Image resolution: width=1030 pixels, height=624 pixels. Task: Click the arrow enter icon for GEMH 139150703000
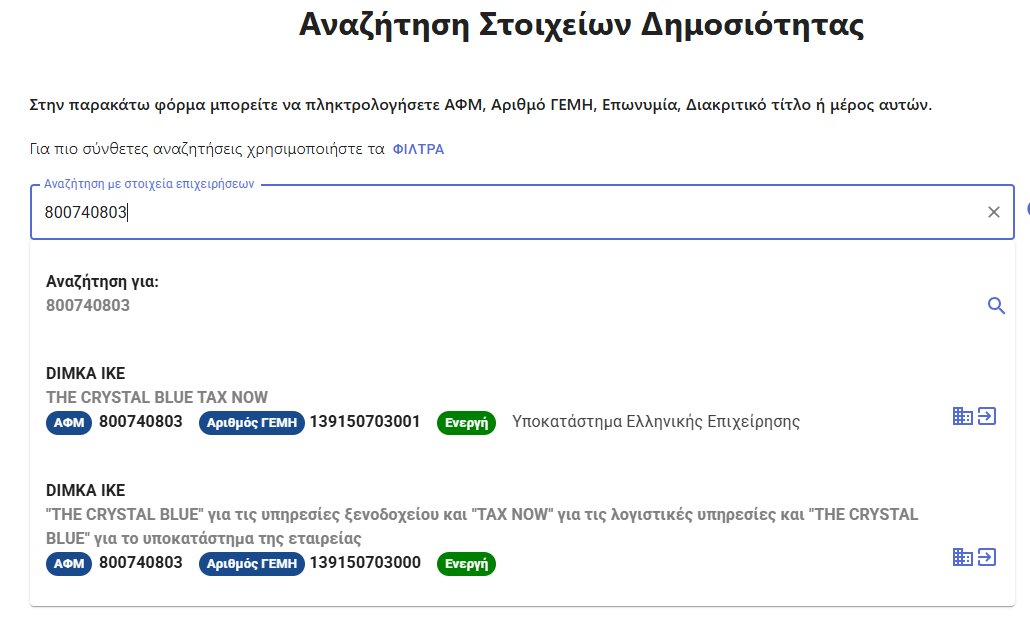coord(987,558)
